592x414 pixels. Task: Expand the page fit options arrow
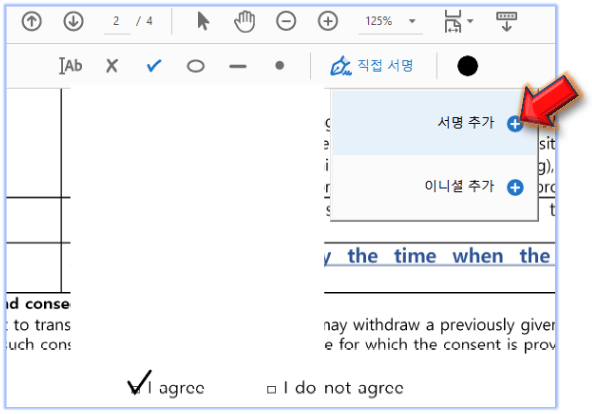tap(470, 21)
